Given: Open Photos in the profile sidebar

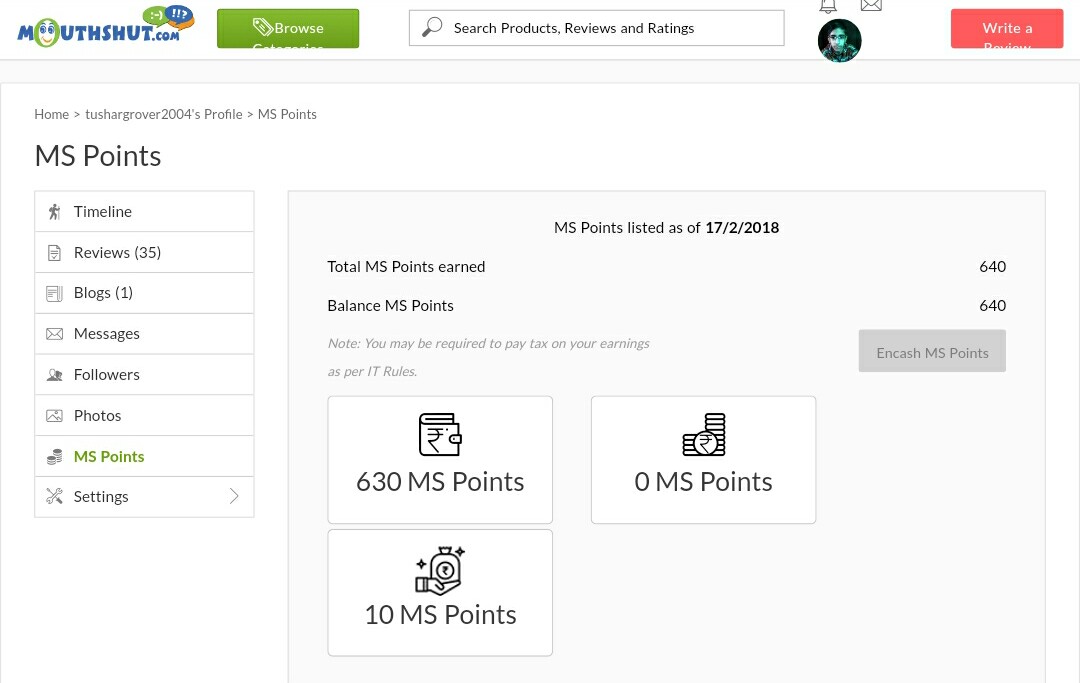Looking at the screenshot, I should tap(97, 416).
